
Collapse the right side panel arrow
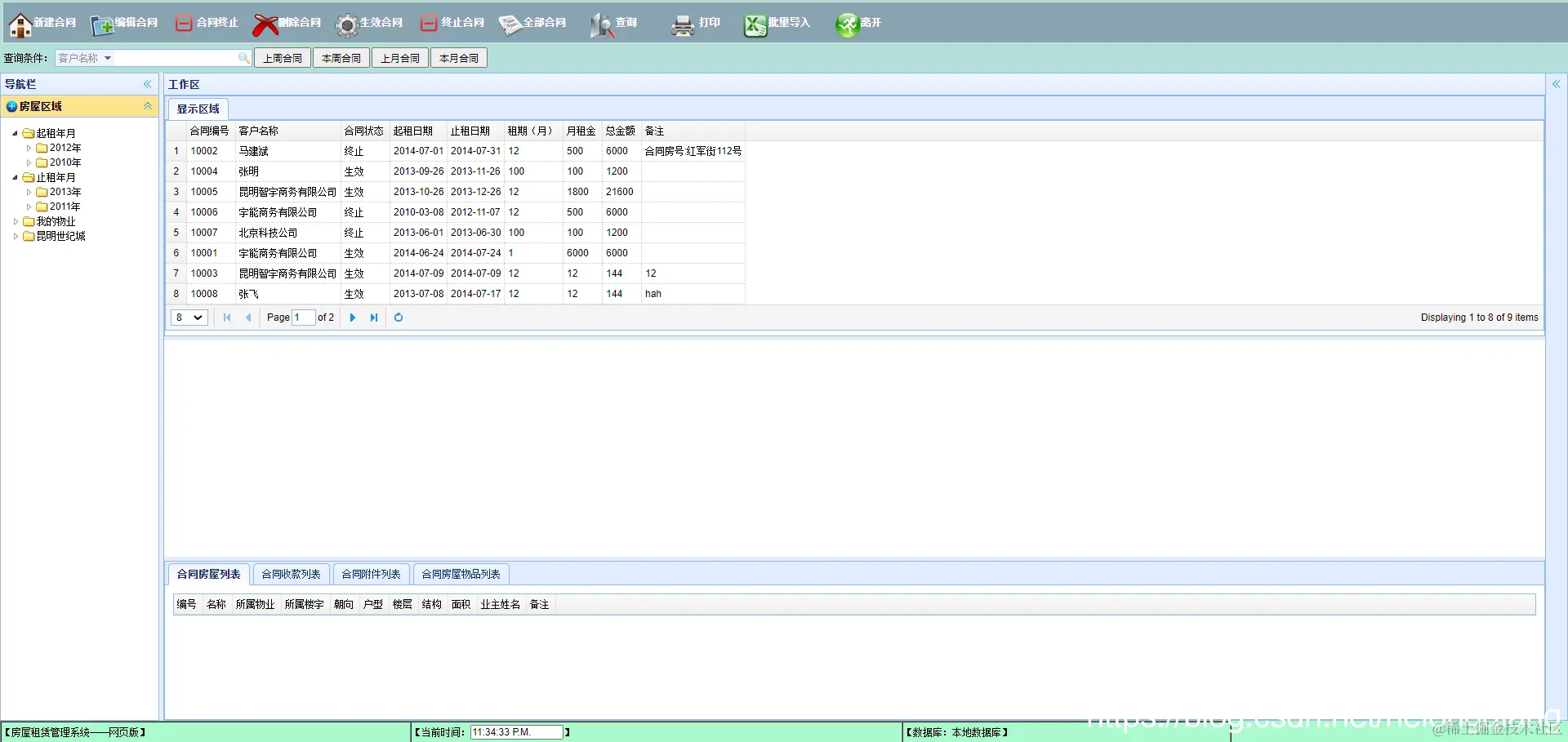point(1556,84)
